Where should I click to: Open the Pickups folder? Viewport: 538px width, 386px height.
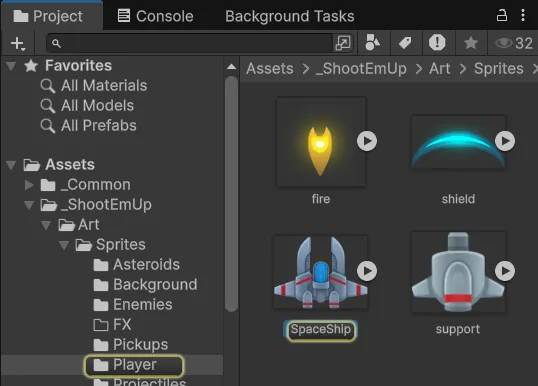pos(131,344)
